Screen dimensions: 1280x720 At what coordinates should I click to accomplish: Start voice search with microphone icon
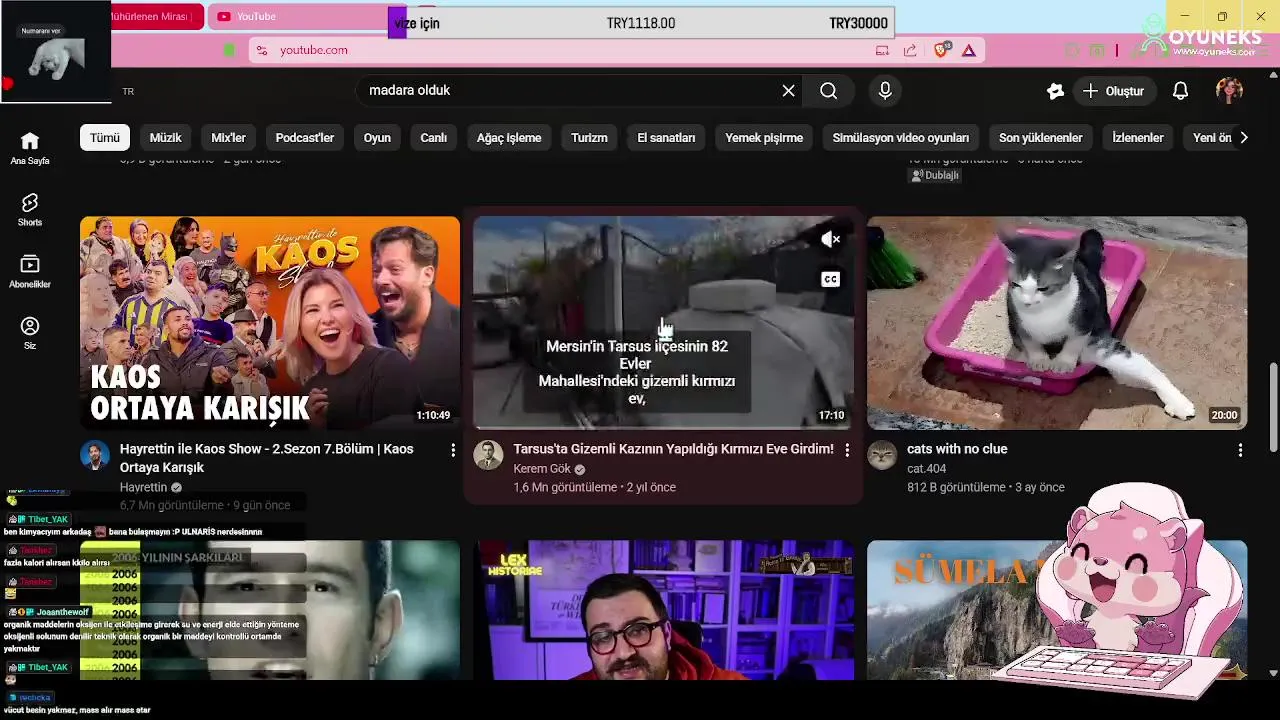885,91
